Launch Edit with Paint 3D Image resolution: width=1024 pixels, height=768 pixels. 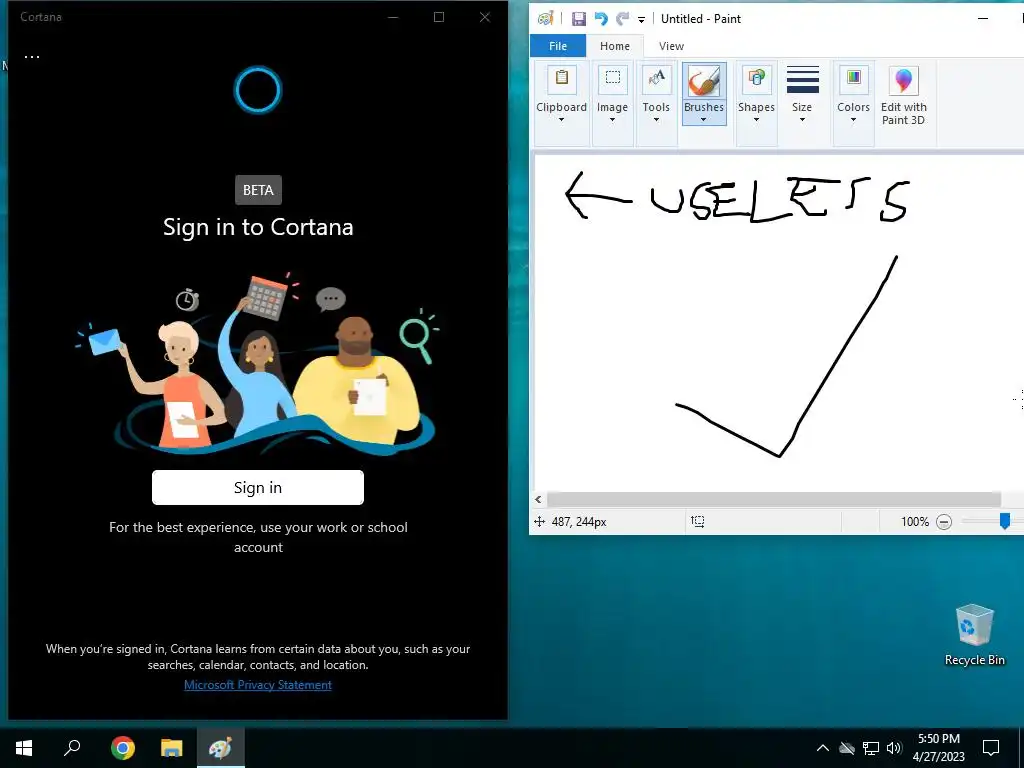point(903,95)
